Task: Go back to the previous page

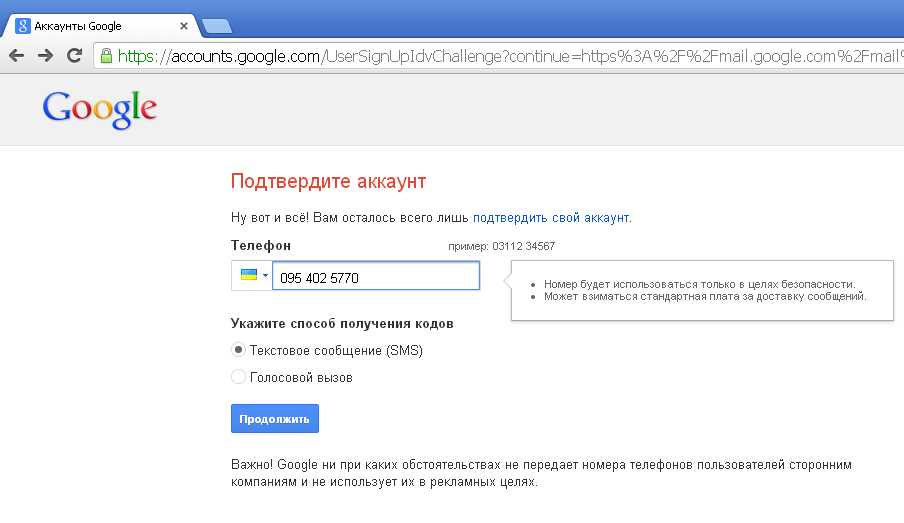Action: click(x=17, y=56)
